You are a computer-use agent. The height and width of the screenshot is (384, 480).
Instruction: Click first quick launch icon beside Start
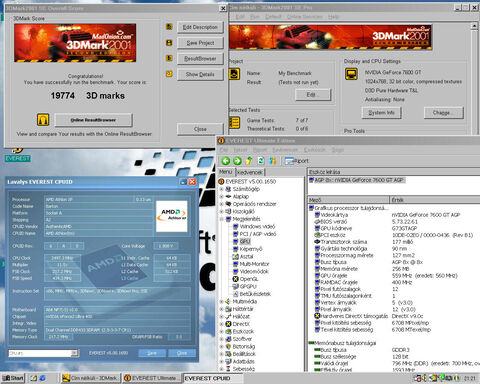pyautogui.click(x=33, y=378)
